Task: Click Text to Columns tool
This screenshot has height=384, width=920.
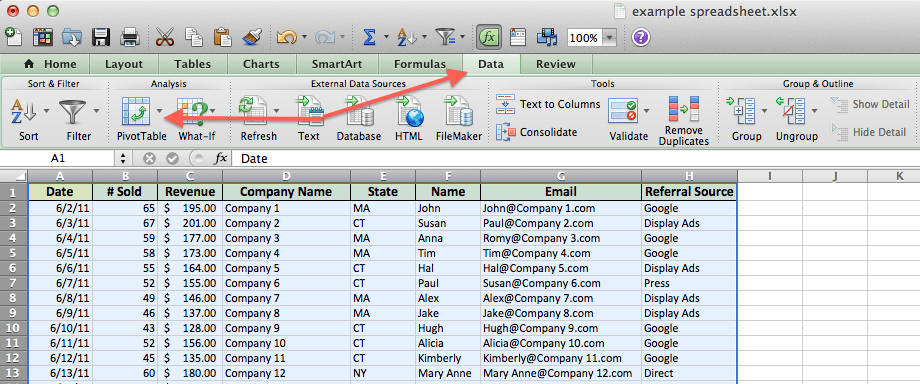Action: [548, 104]
